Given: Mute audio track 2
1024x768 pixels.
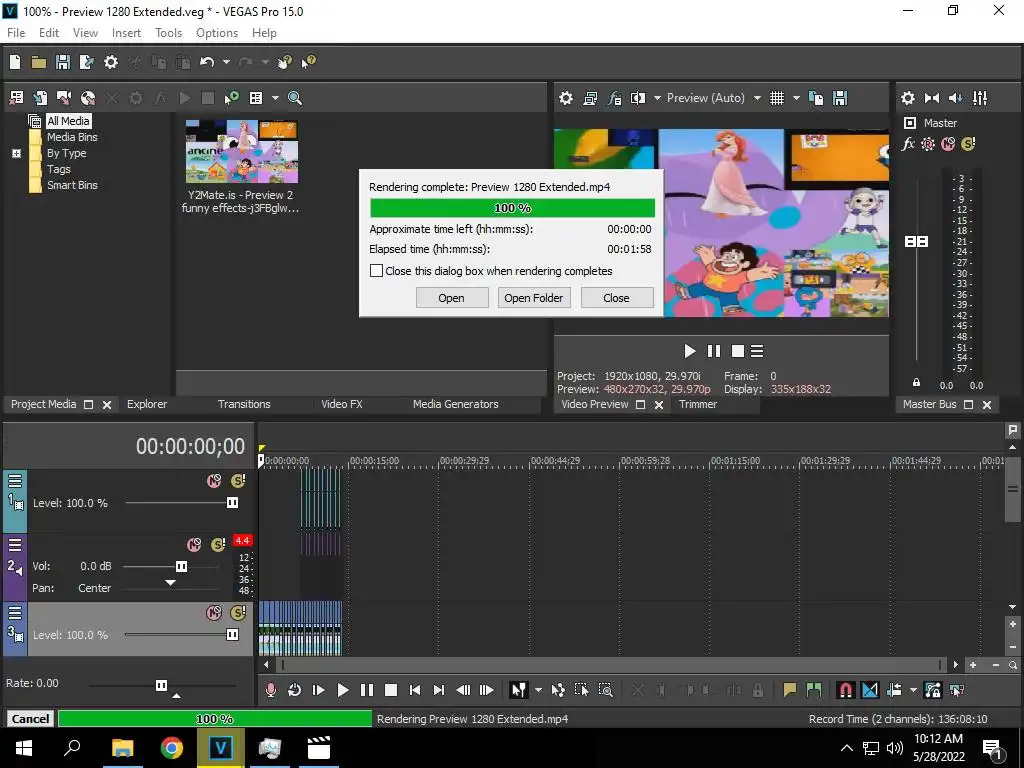Looking at the screenshot, I should tap(194, 545).
